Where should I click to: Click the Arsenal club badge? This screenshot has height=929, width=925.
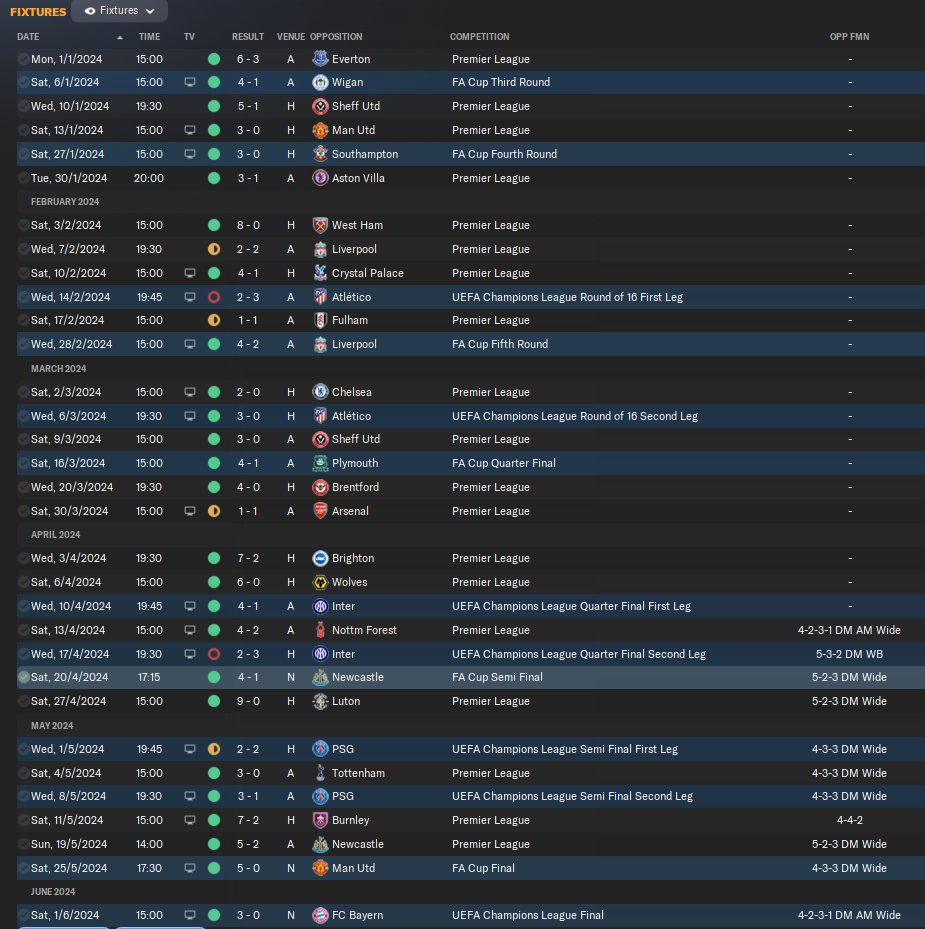coord(320,511)
